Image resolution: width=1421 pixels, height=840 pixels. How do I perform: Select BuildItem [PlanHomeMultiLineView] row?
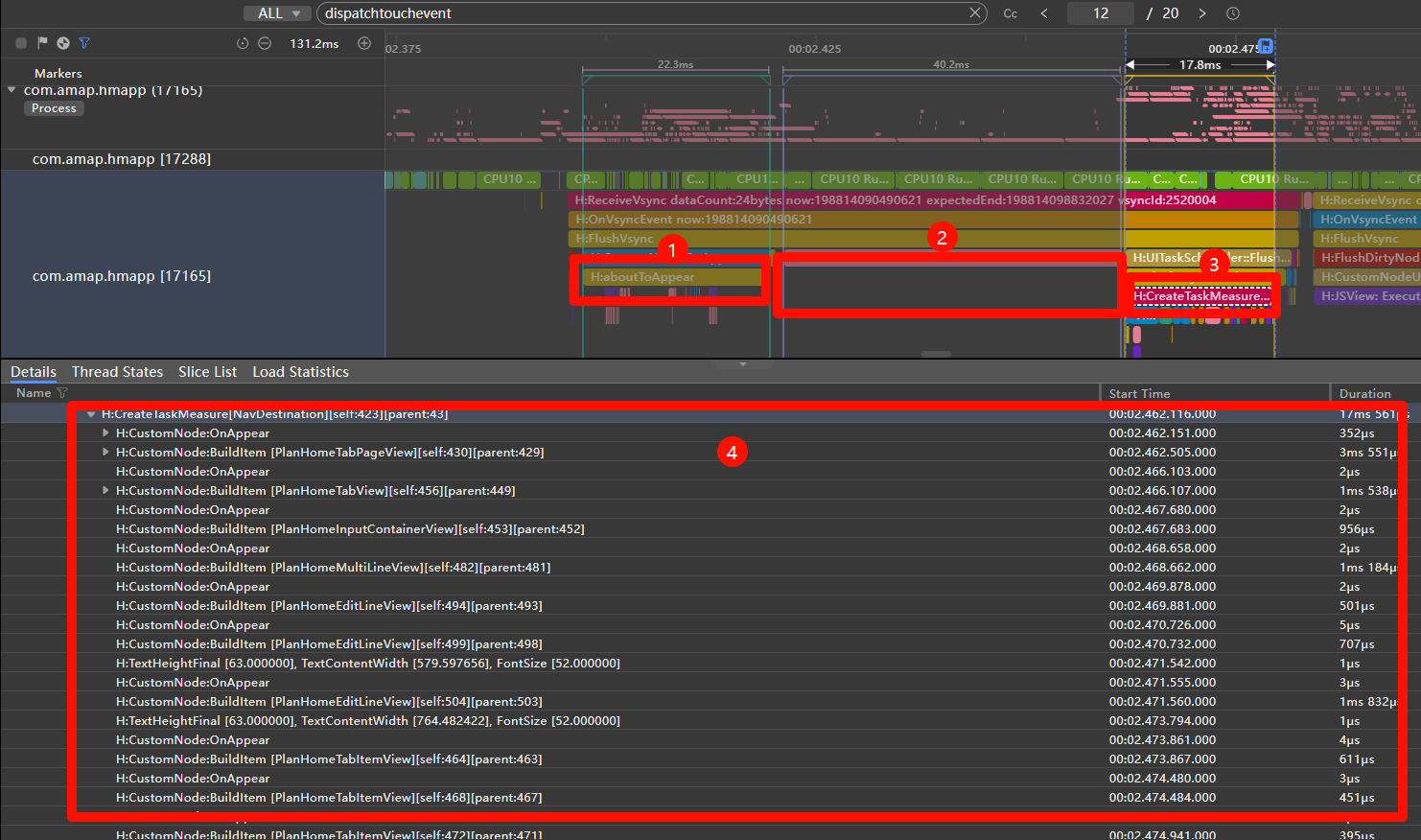pos(710,568)
